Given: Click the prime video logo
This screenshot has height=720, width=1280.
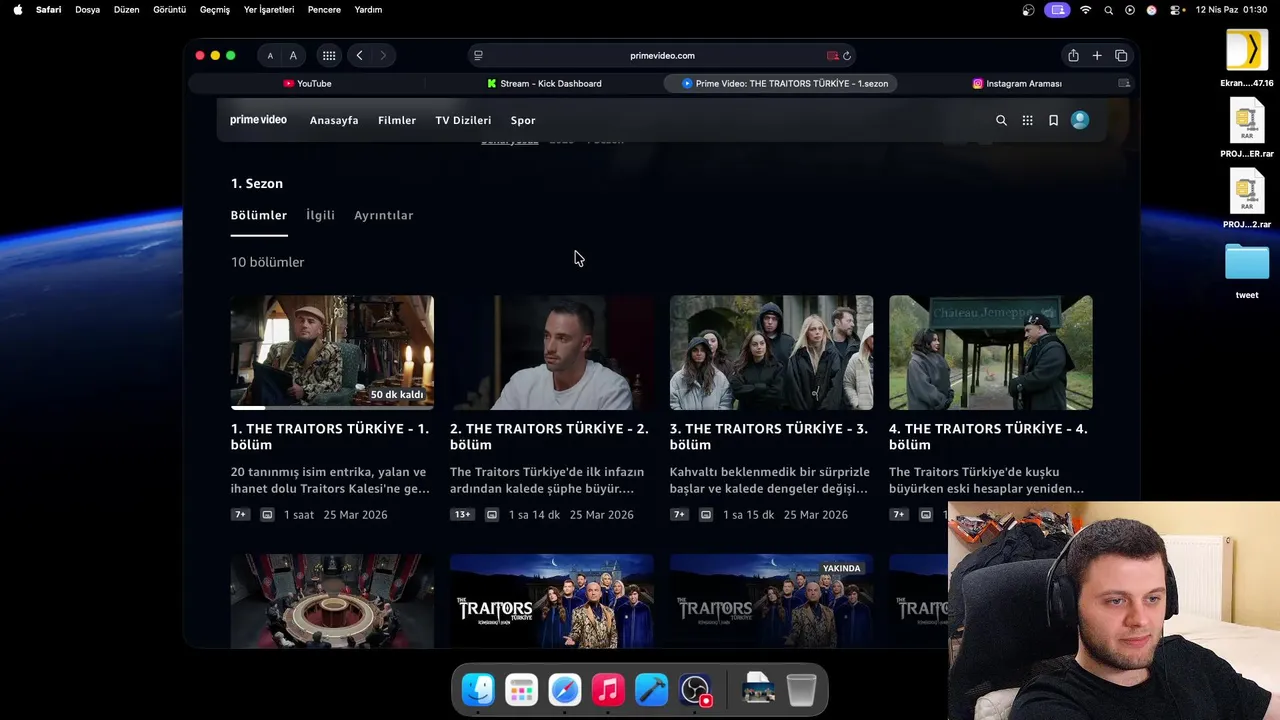Looking at the screenshot, I should point(258,120).
